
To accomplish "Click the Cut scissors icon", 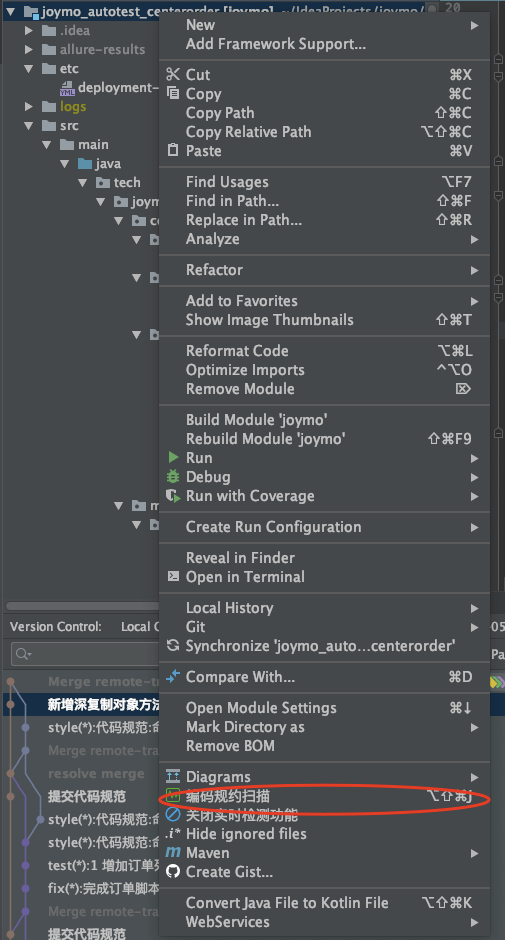I will (173, 74).
